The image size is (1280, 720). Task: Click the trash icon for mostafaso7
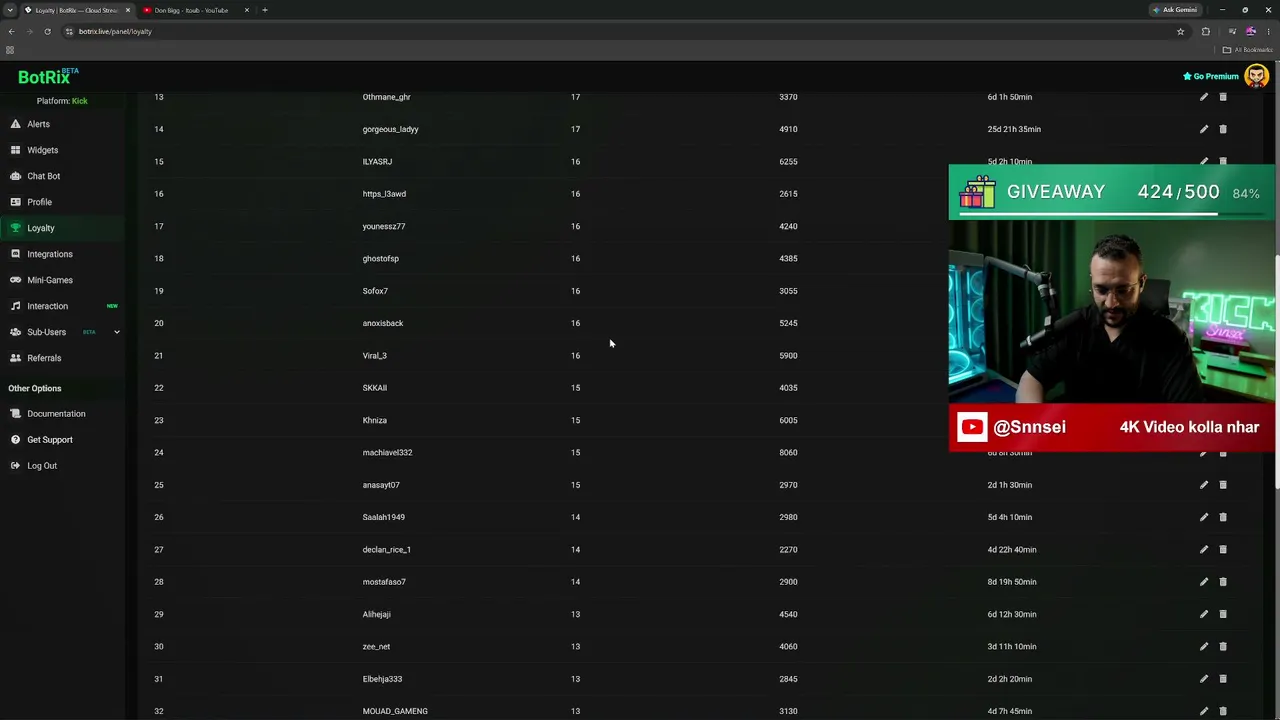click(1223, 582)
